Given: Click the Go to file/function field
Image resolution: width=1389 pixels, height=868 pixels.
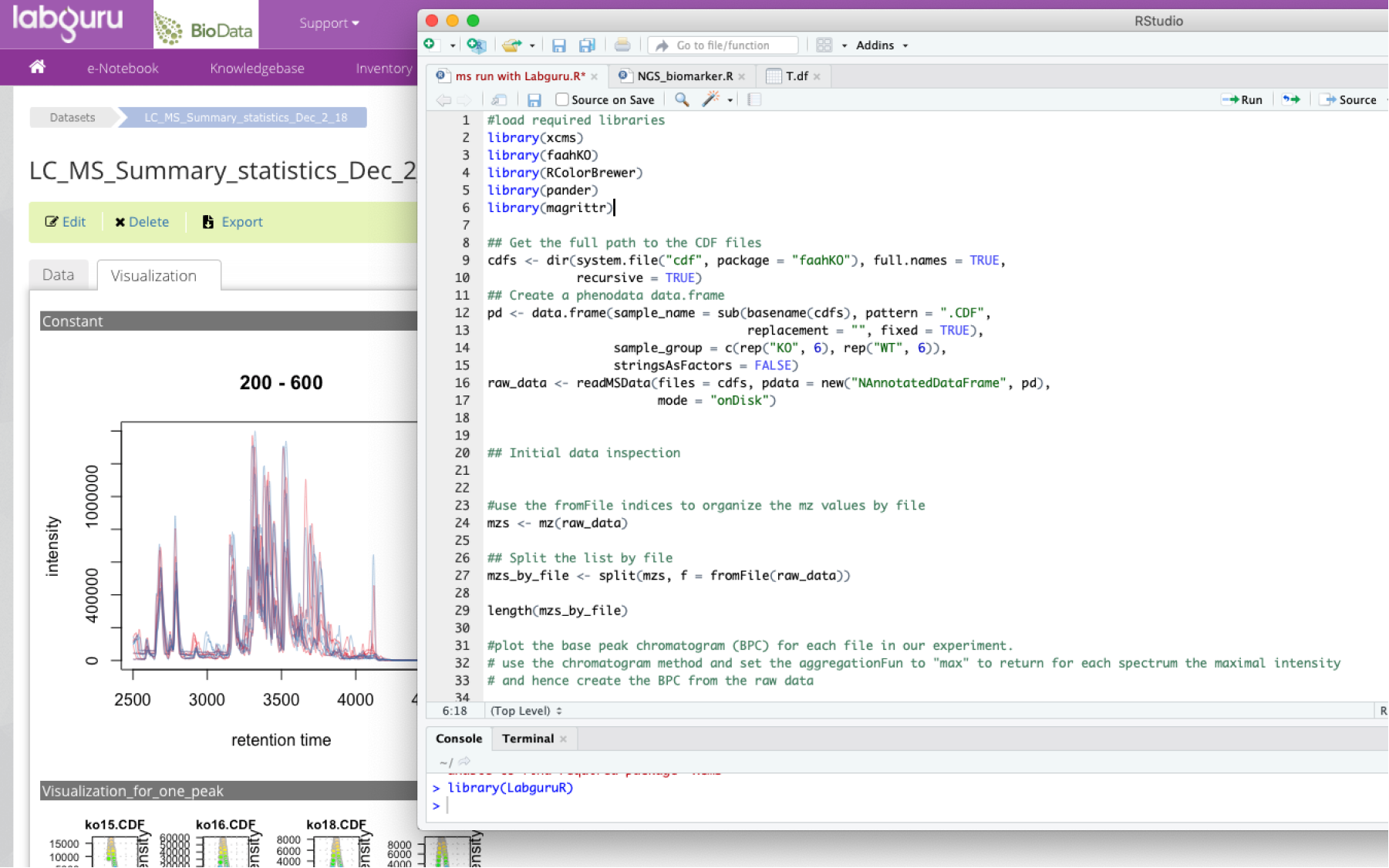Looking at the screenshot, I should (723, 45).
